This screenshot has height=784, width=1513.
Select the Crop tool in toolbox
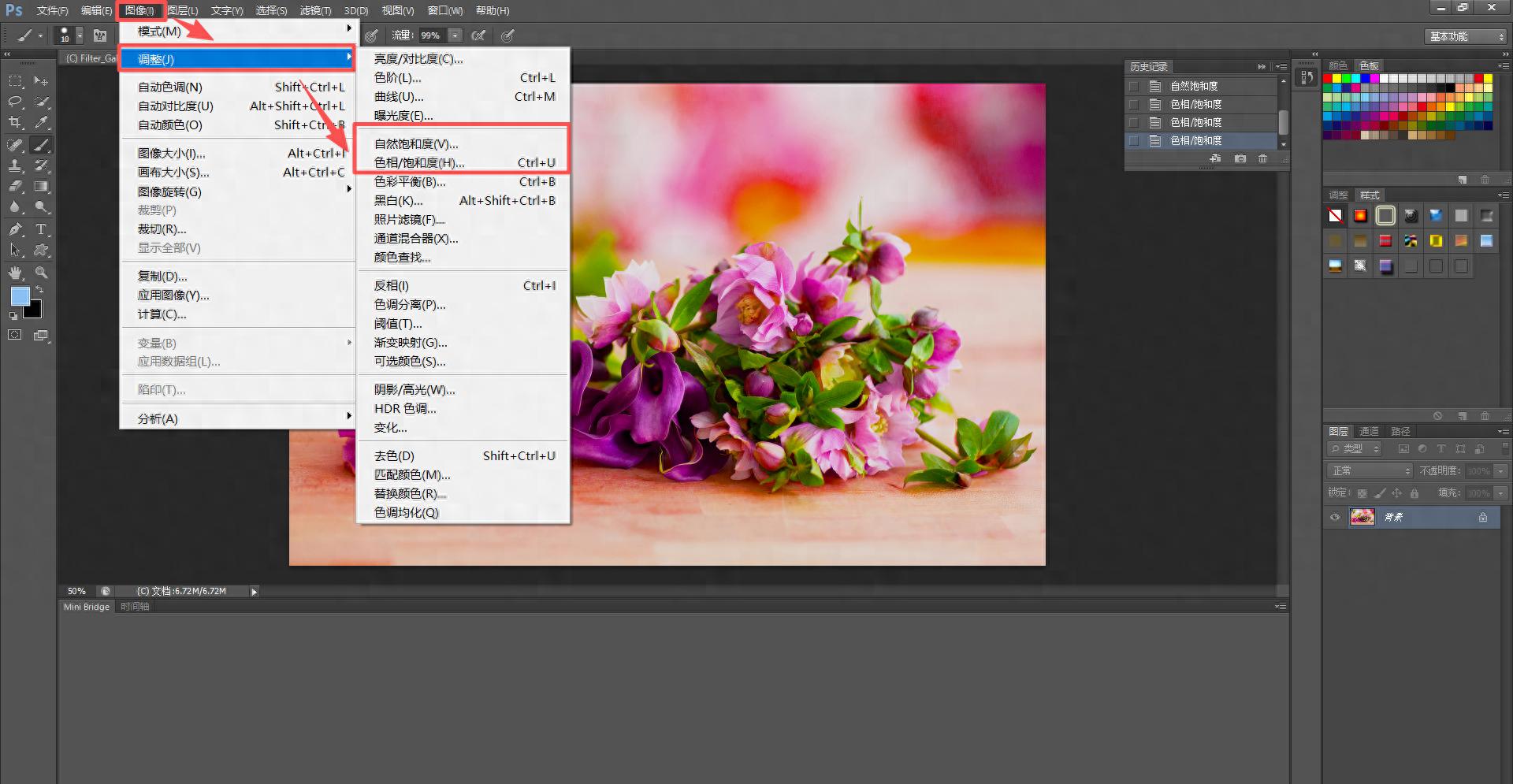click(15, 122)
